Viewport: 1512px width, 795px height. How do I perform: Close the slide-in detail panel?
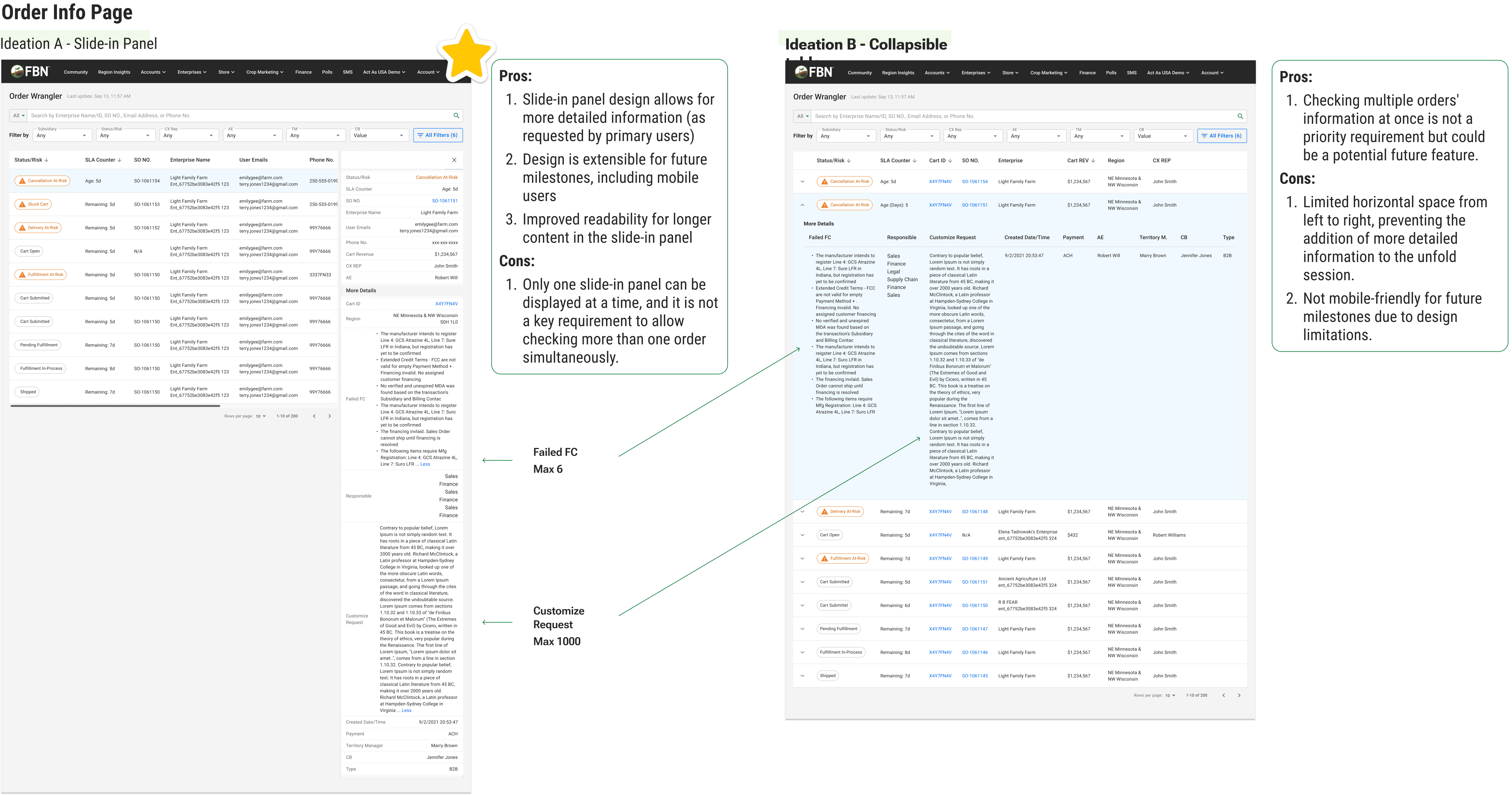[x=454, y=160]
